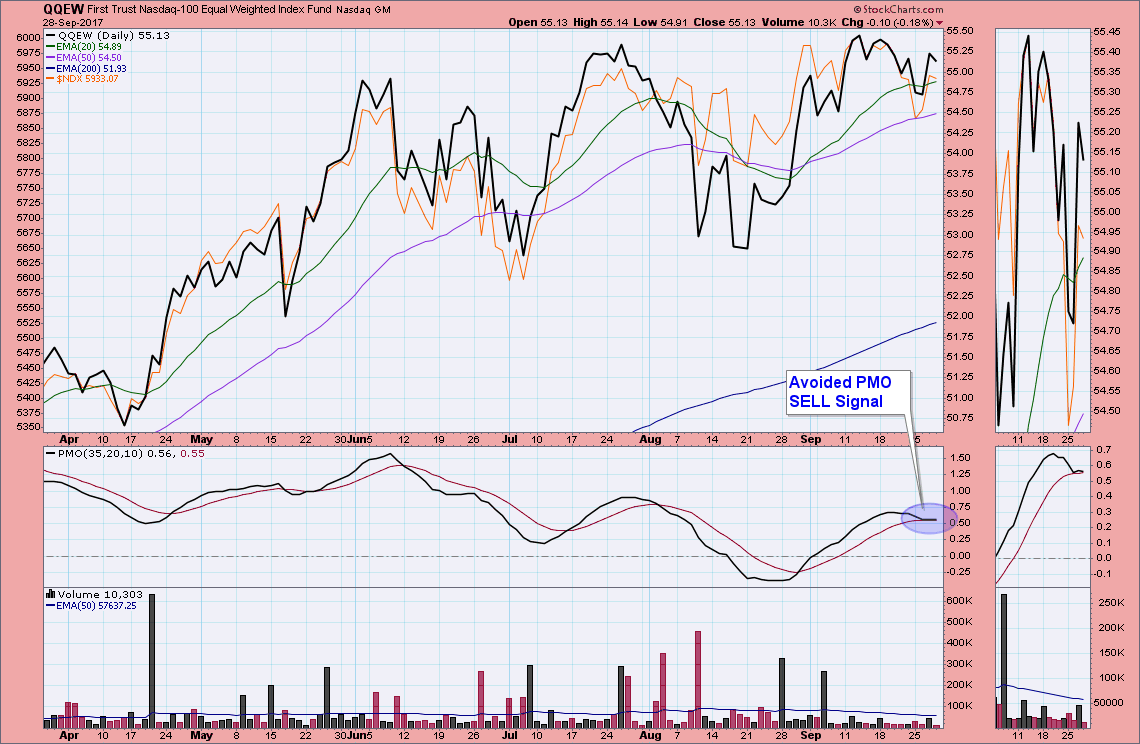Open the © StockCharts.com credit
The image size is (1140, 744).
898,9
